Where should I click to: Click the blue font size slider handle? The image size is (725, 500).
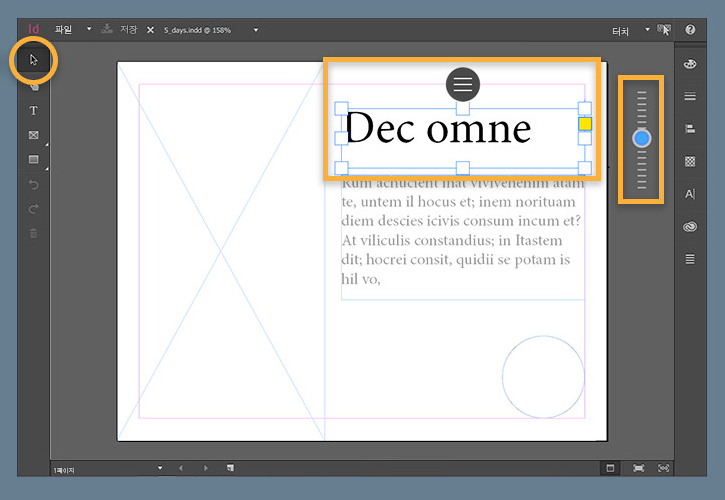(642, 139)
